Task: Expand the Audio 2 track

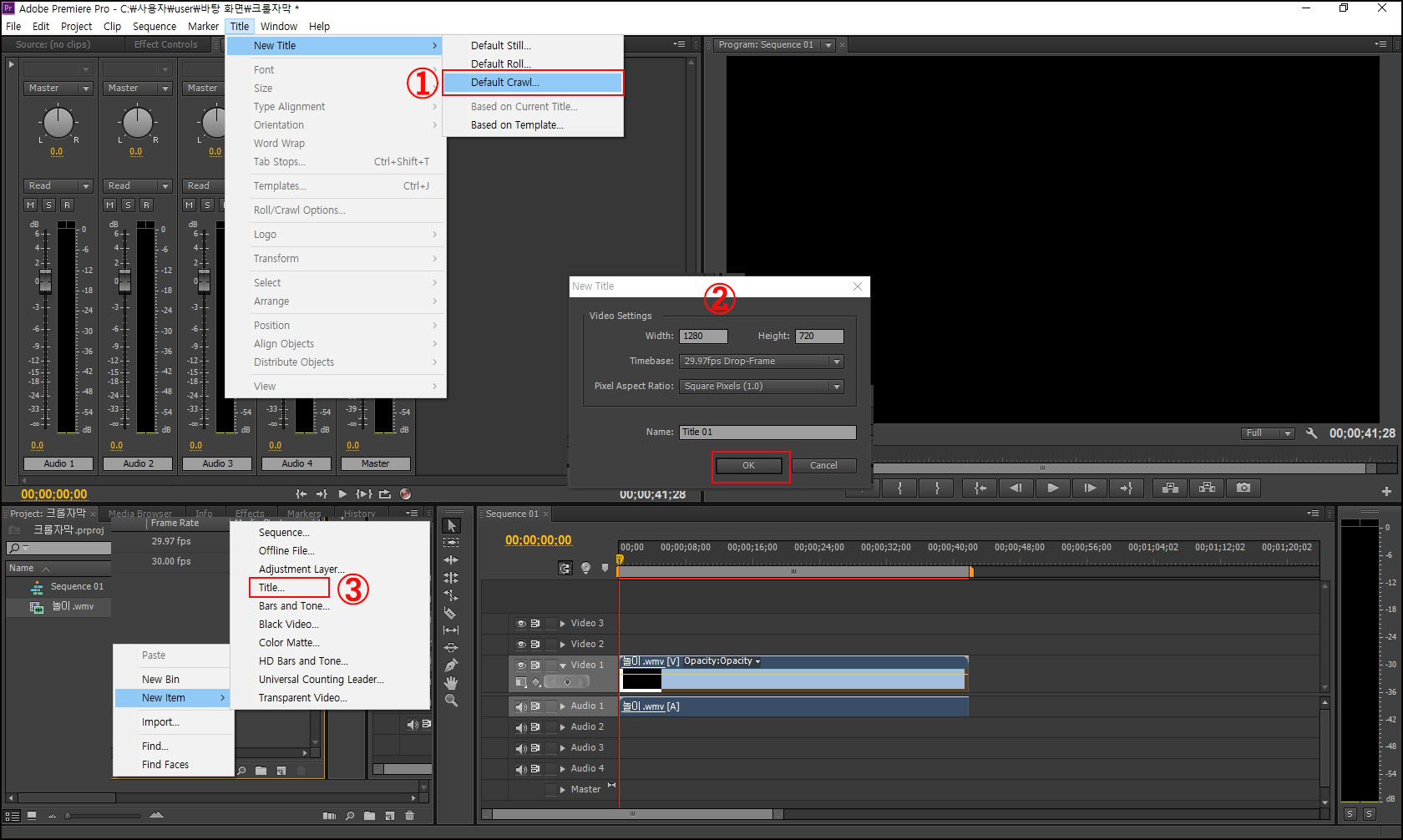Action: (x=563, y=727)
